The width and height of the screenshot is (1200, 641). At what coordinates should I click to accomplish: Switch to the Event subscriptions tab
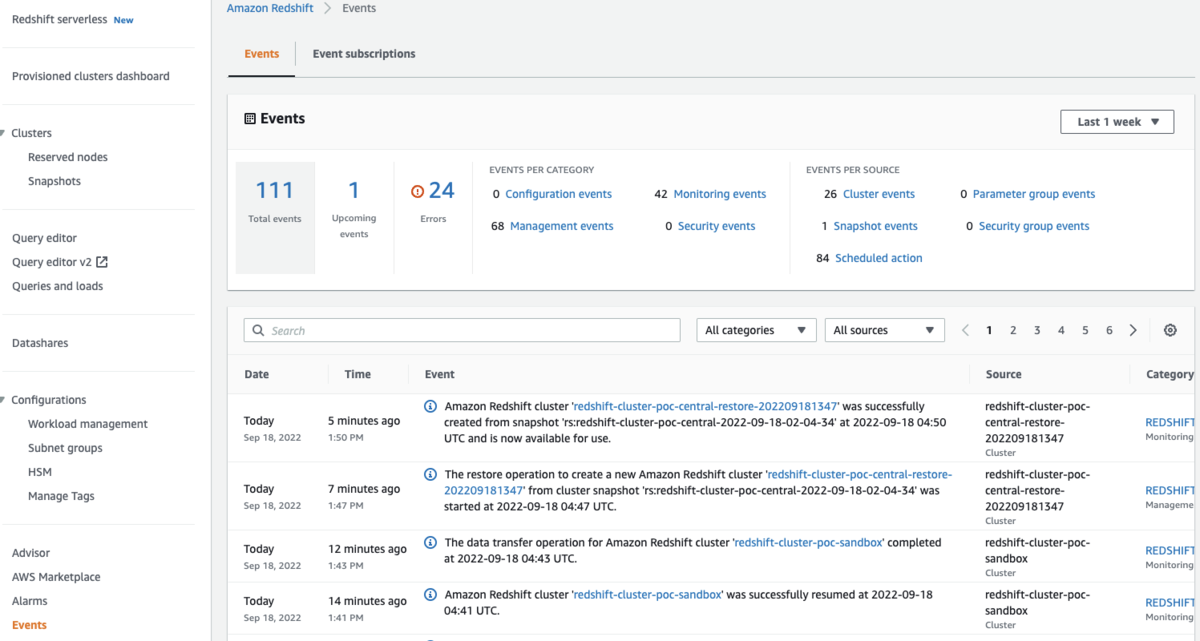pos(364,54)
